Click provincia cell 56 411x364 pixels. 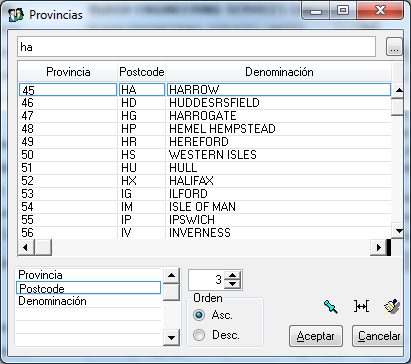click(68, 233)
